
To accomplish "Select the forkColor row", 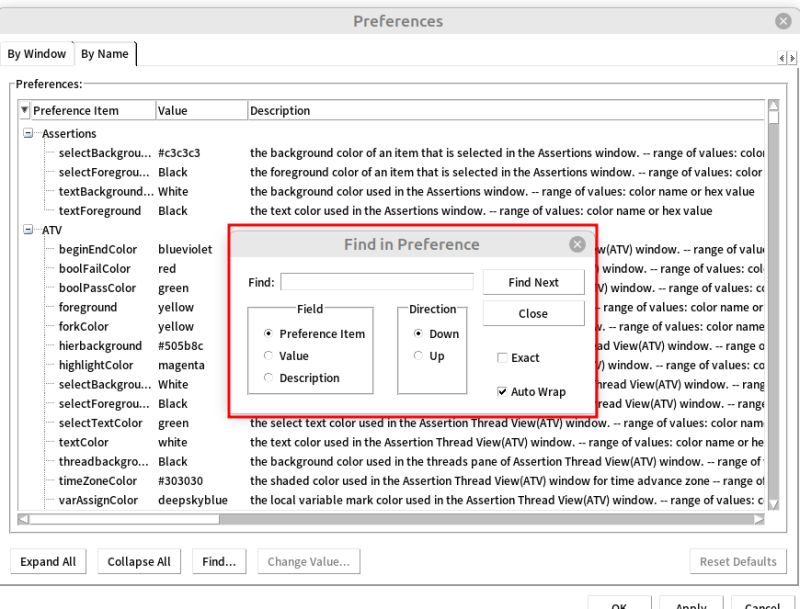I will 391,326.
